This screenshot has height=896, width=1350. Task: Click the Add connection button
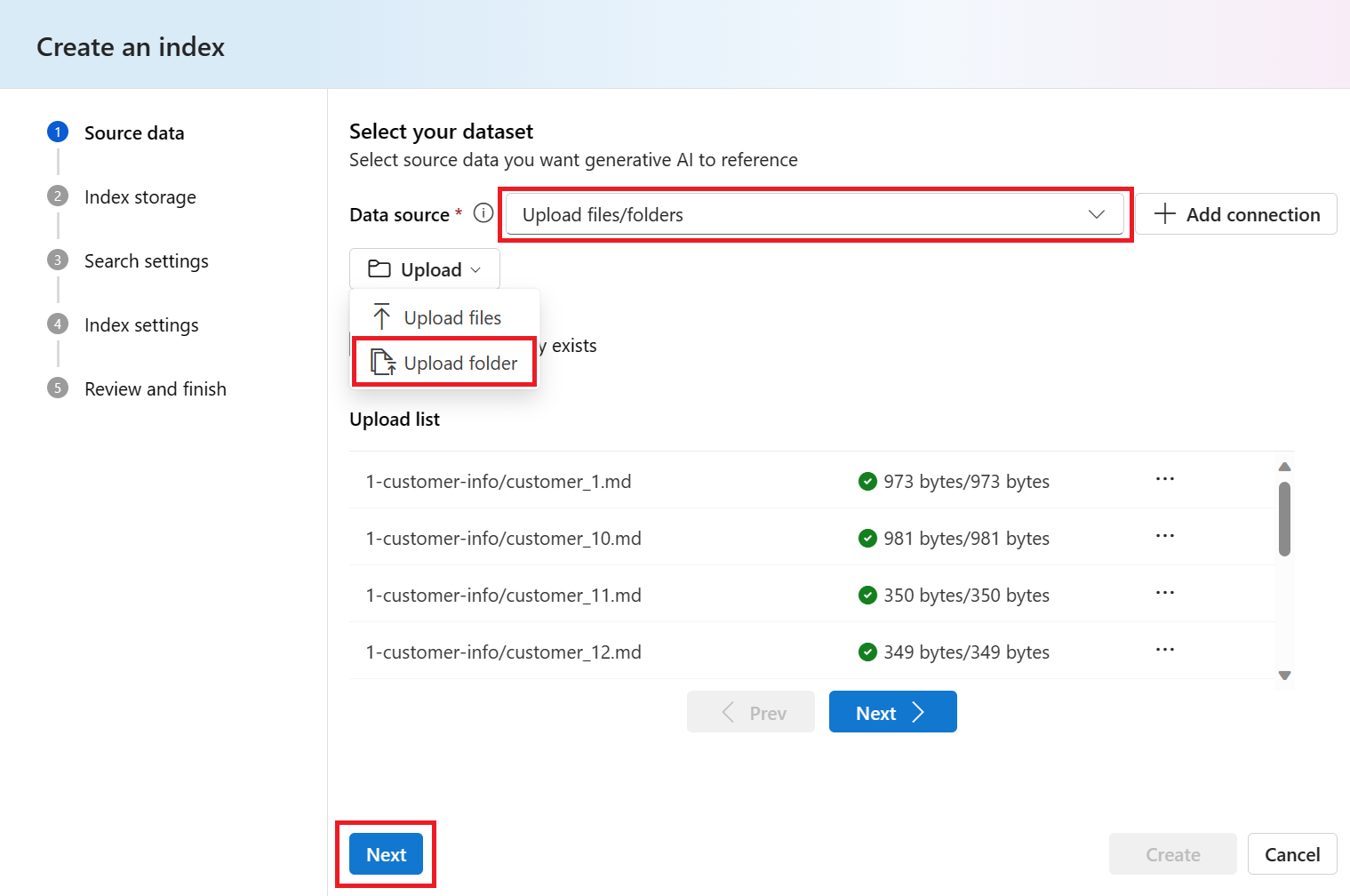coord(1236,214)
